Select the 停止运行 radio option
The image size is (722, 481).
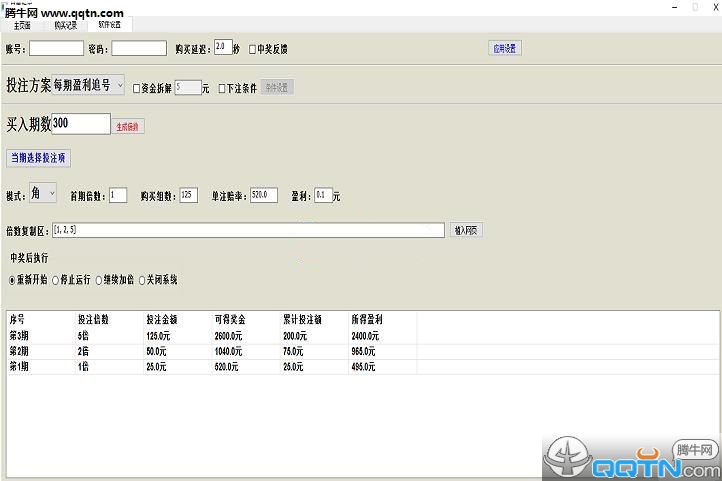click(56, 280)
